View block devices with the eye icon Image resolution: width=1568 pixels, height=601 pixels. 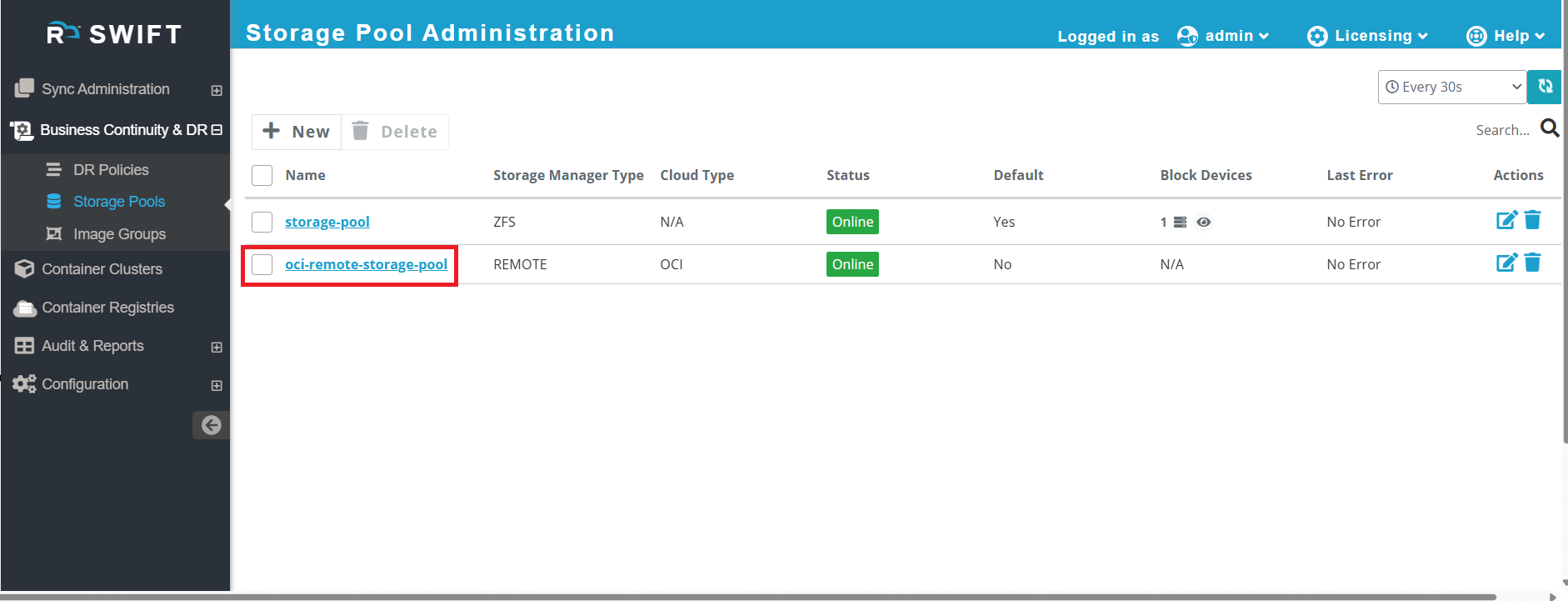pos(1204,222)
